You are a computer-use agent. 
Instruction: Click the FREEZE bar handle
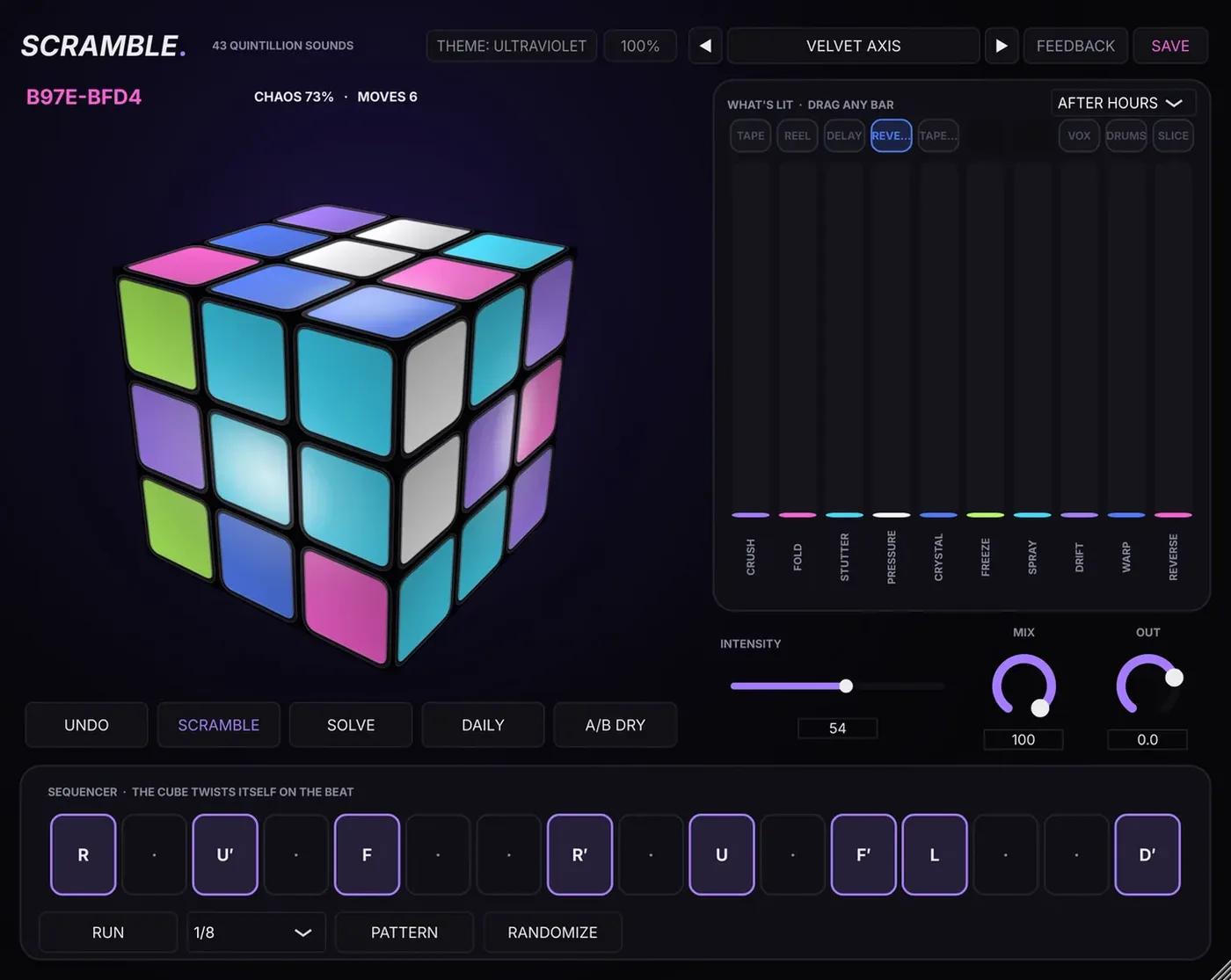(x=986, y=515)
